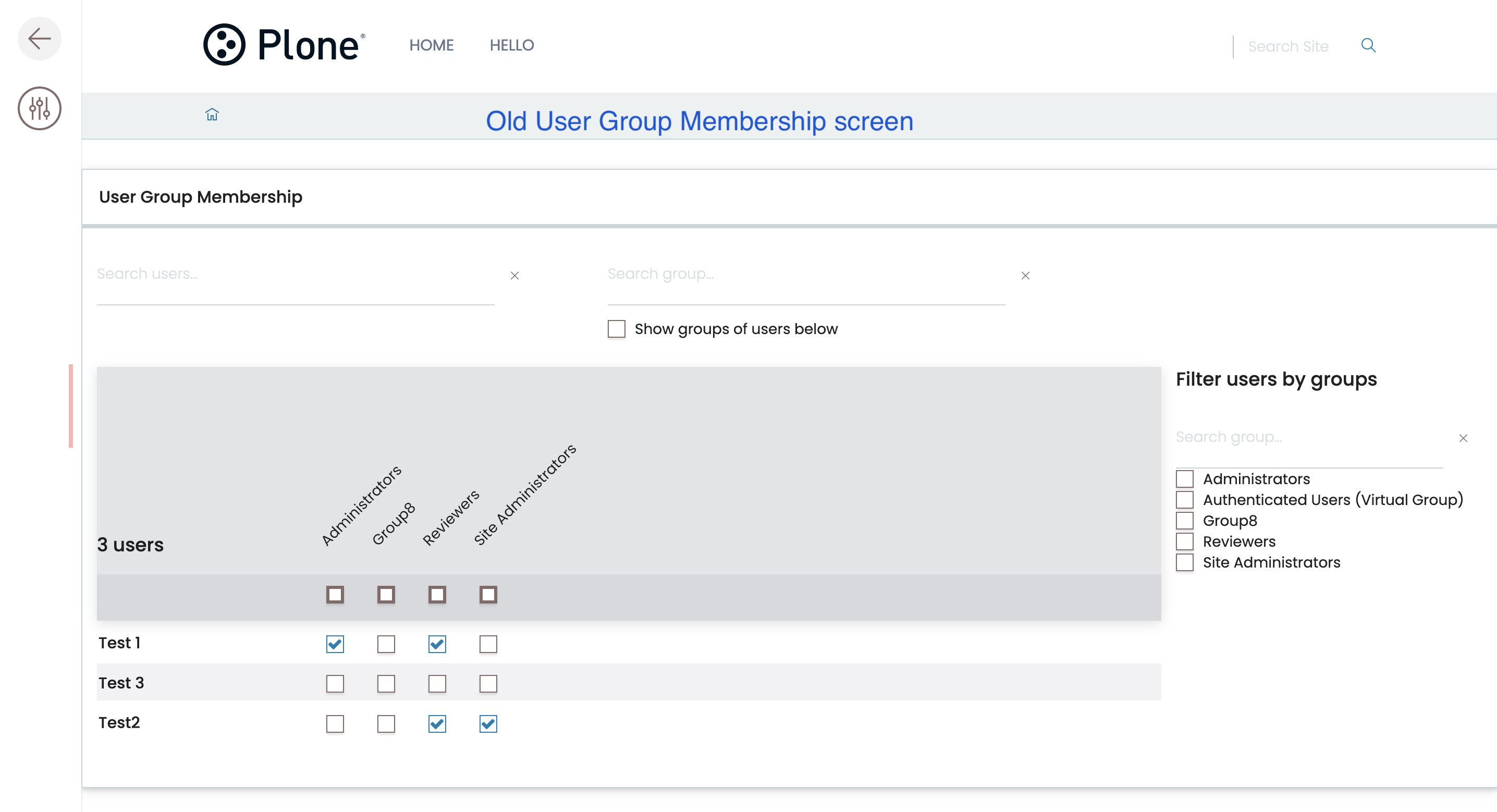Click the back arrow icon
The height and width of the screenshot is (812, 1497).
(x=40, y=39)
